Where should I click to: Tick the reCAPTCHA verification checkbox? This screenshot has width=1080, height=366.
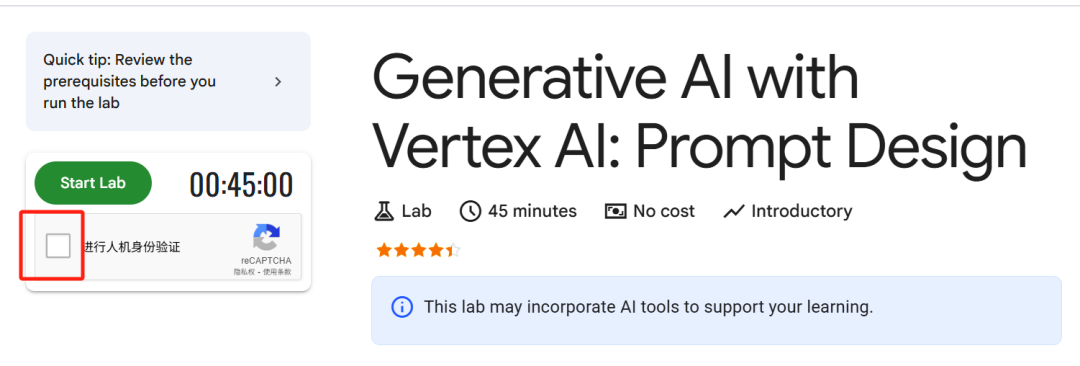pos(58,246)
